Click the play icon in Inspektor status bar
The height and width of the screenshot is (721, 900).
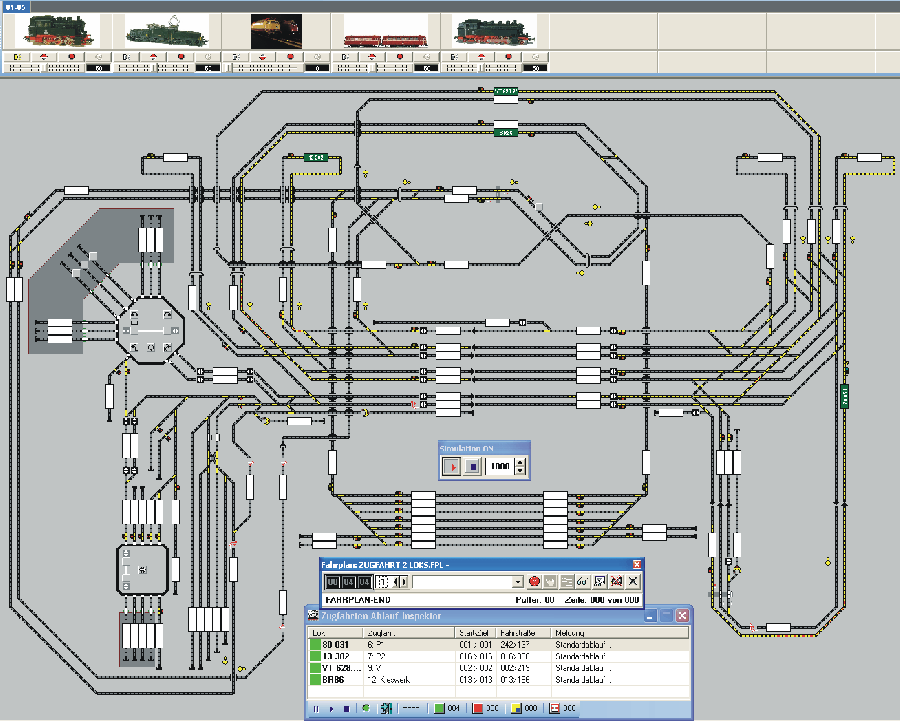331,709
